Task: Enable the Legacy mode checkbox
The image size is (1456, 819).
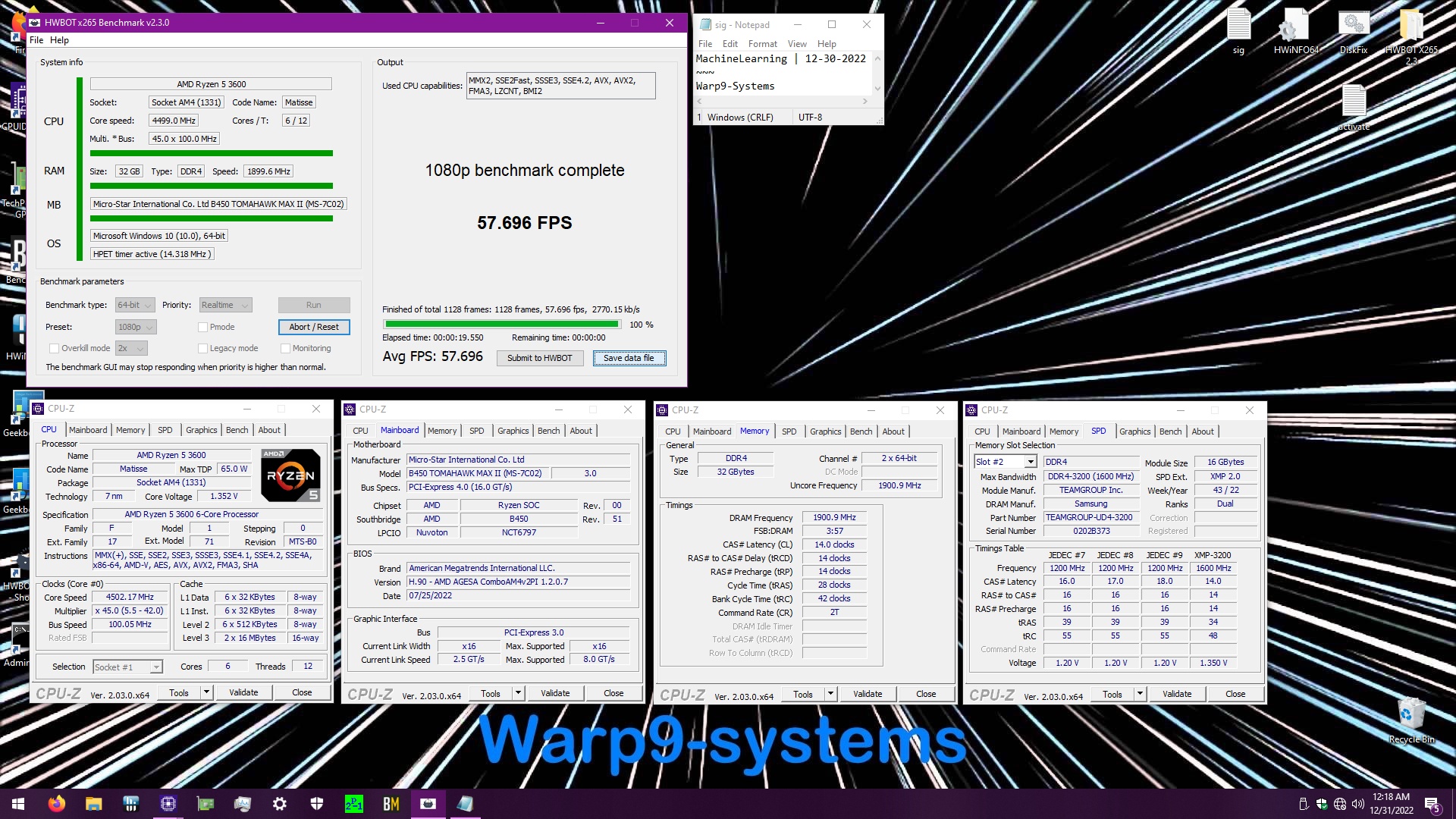Action: (202, 348)
